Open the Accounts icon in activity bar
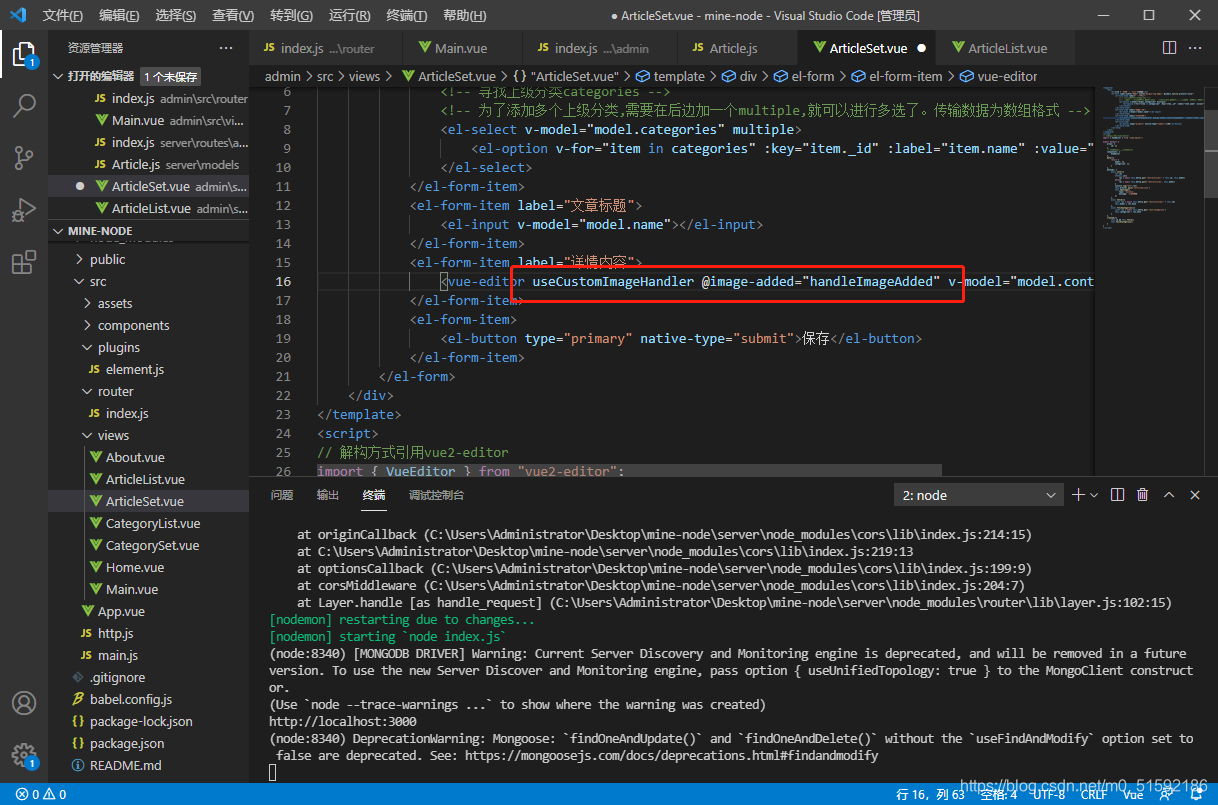Viewport: 1218px width, 805px height. [24, 703]
